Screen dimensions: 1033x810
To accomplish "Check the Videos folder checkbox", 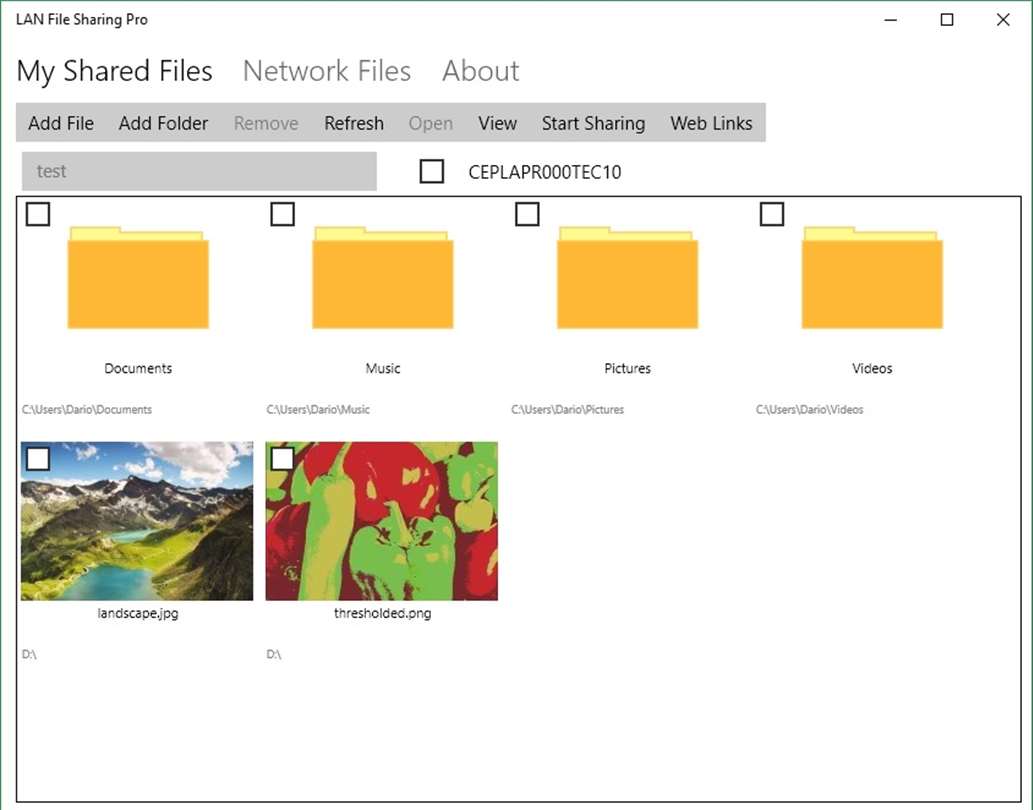I will (772, 214).
